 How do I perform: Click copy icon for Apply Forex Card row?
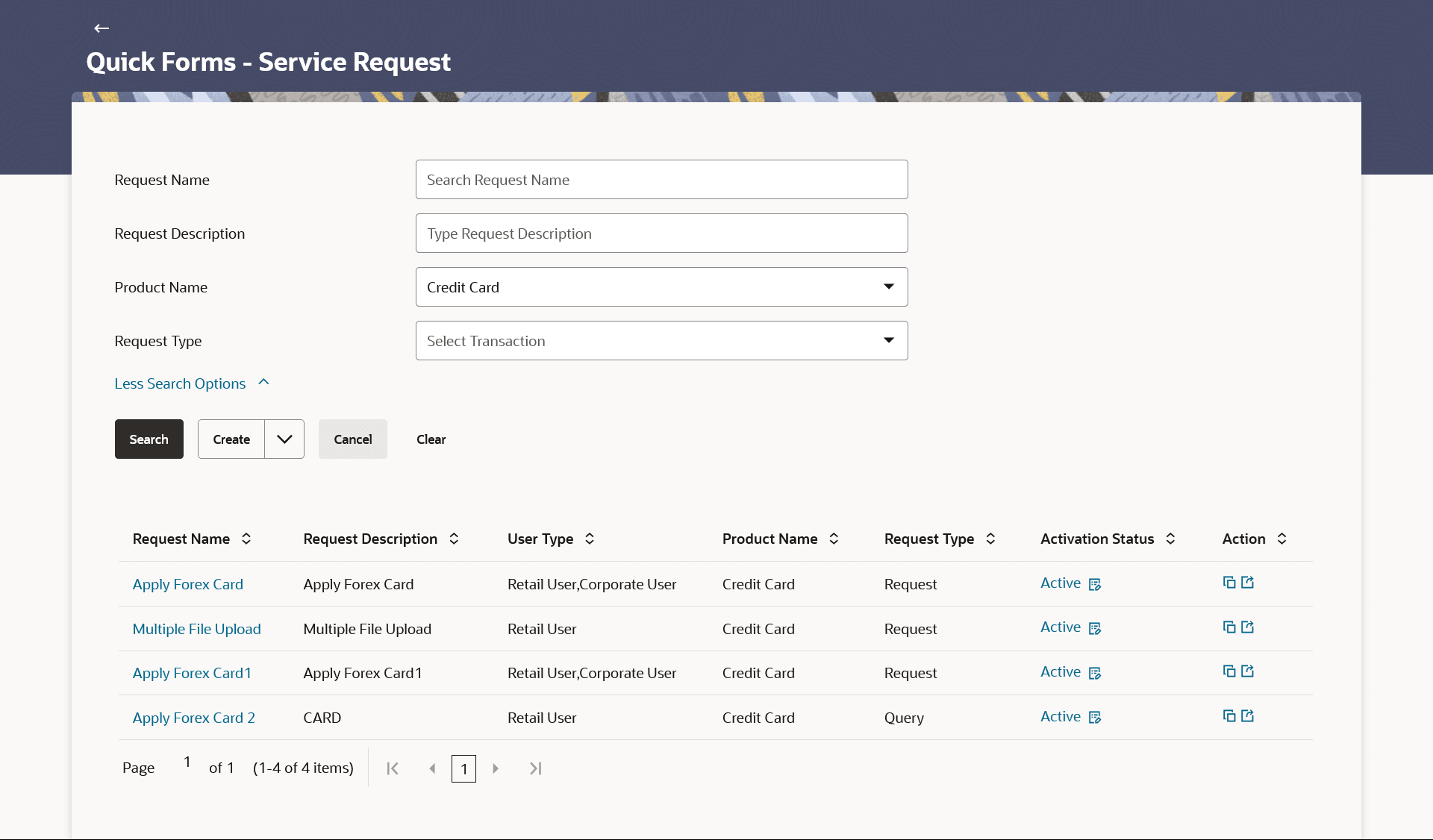pyautogui.click(x=1228, y=583)
